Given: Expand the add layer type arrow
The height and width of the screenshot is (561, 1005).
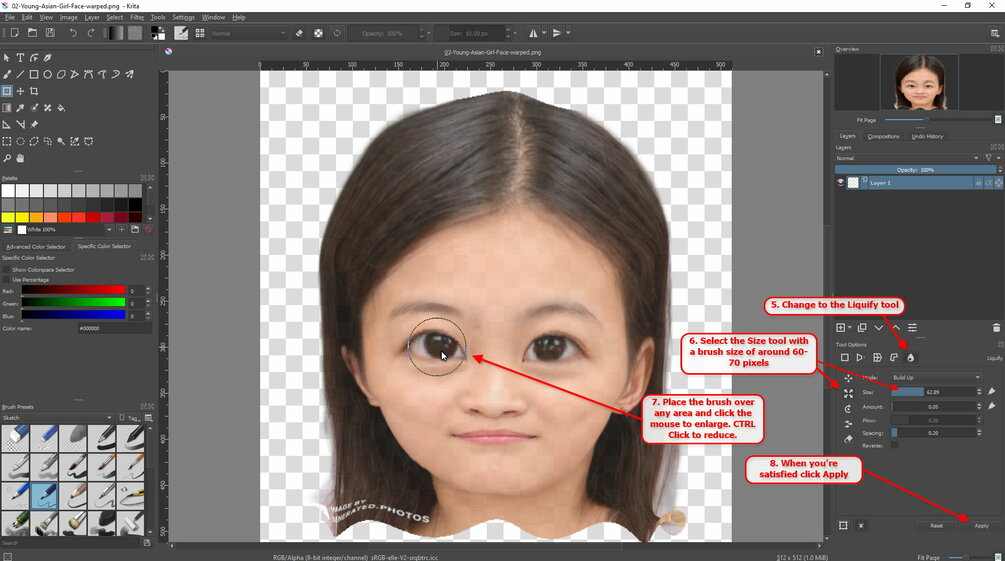Looking at the screenshot, I should click(x=850, y=328).
